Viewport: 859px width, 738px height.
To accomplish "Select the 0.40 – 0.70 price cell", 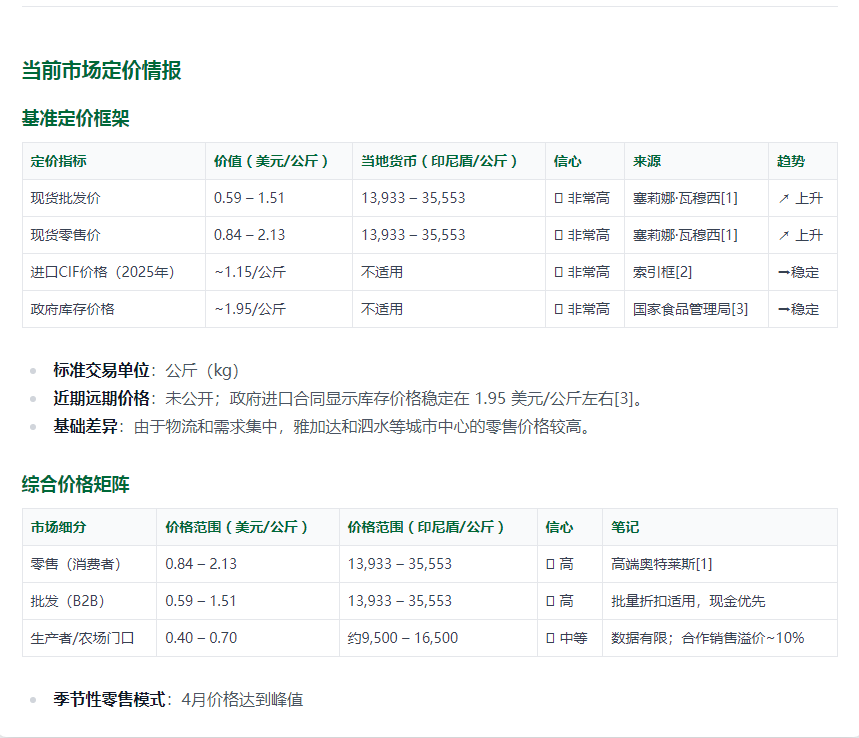I will [x=201, y=638].
